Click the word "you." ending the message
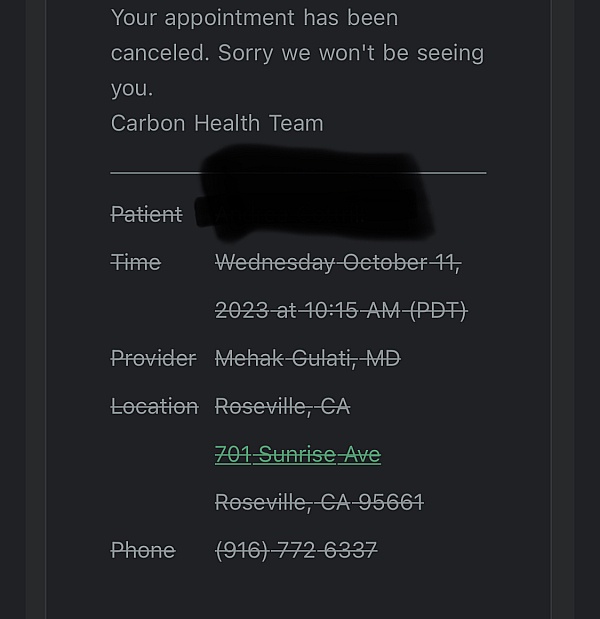The height and width of the screenshot is (619, 600). [132, 88]
